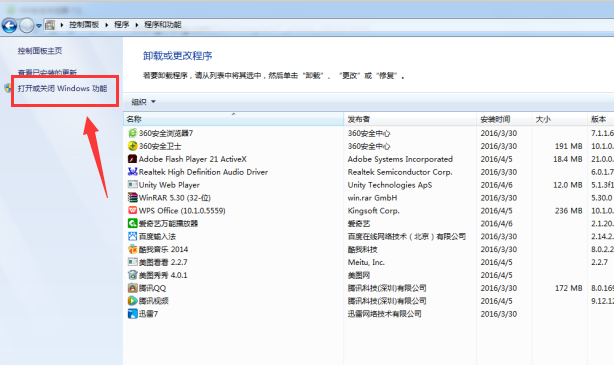Screen dimensions: 614x365
Task: Open 查看已安装的更新 link in sidebar
Action: pyautogui.click(x=47, y=72)
